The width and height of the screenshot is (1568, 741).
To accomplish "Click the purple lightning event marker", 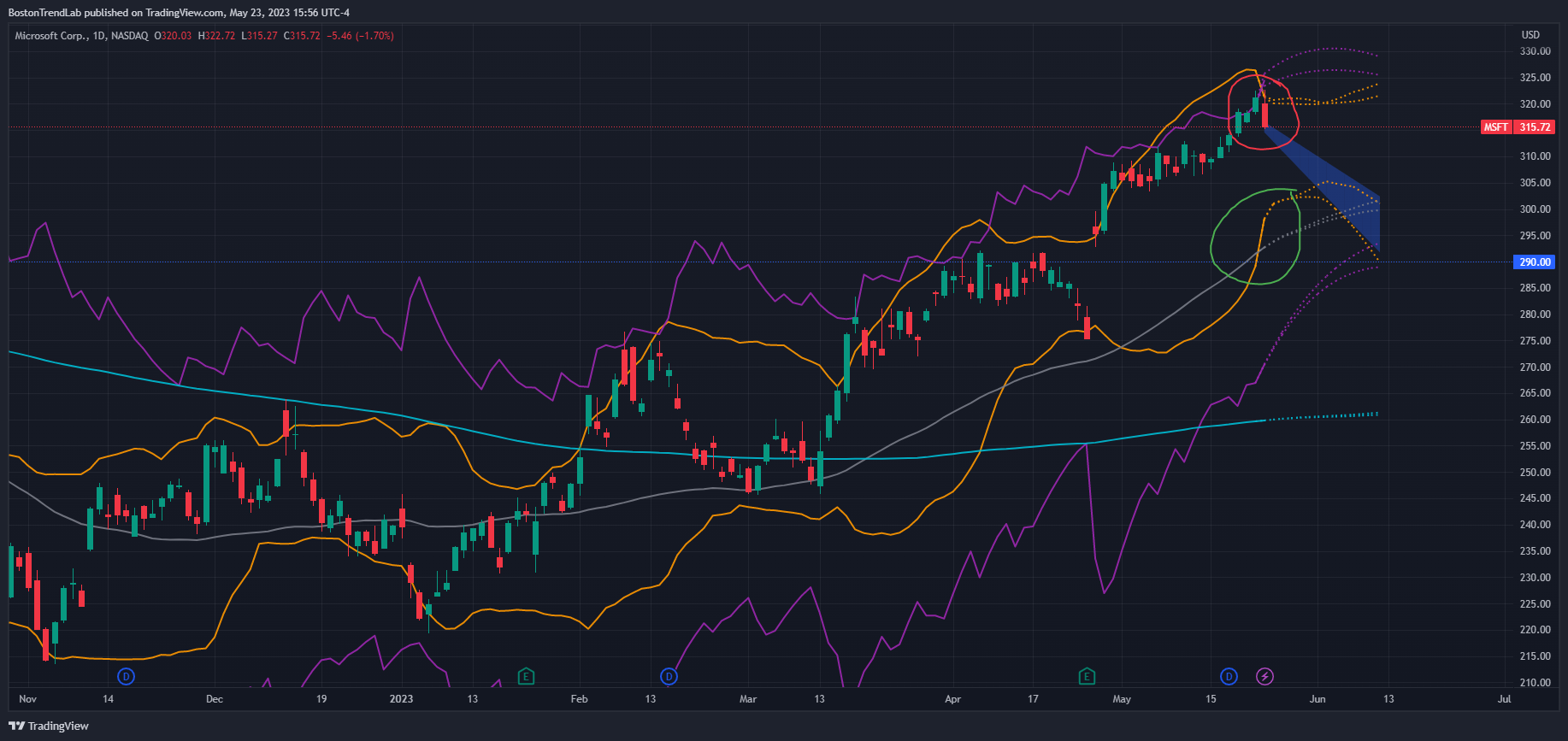I will pyautogui.click(x=1264, y=677).
